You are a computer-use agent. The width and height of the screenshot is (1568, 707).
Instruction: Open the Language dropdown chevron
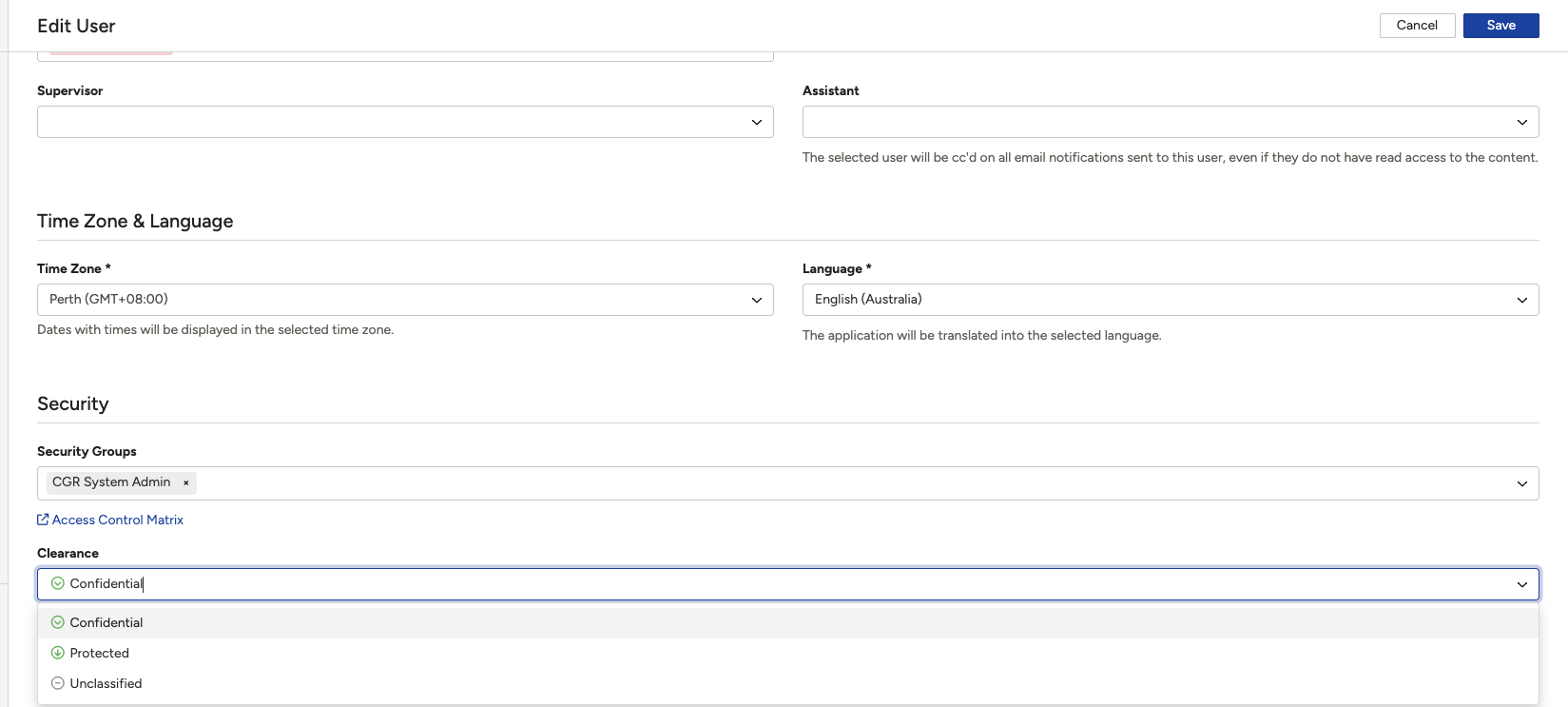(x=1522, y=300)
